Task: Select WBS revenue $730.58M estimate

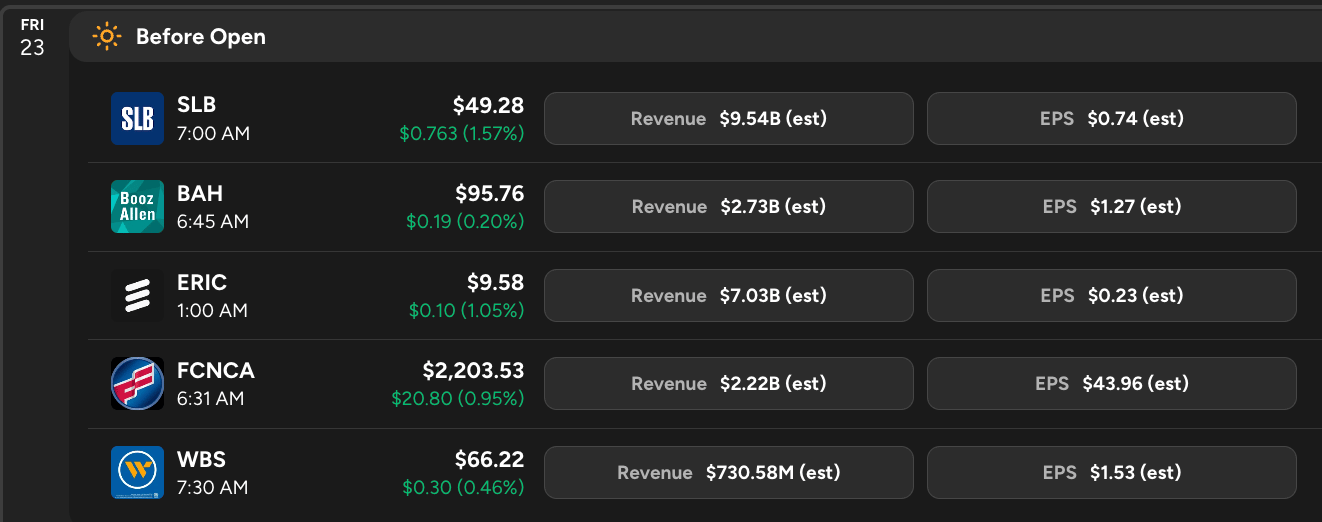Action: coord(728,472)
